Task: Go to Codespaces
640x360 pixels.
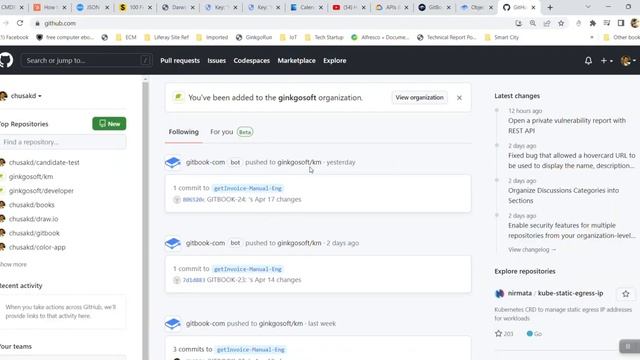Action: click(251, 60)
